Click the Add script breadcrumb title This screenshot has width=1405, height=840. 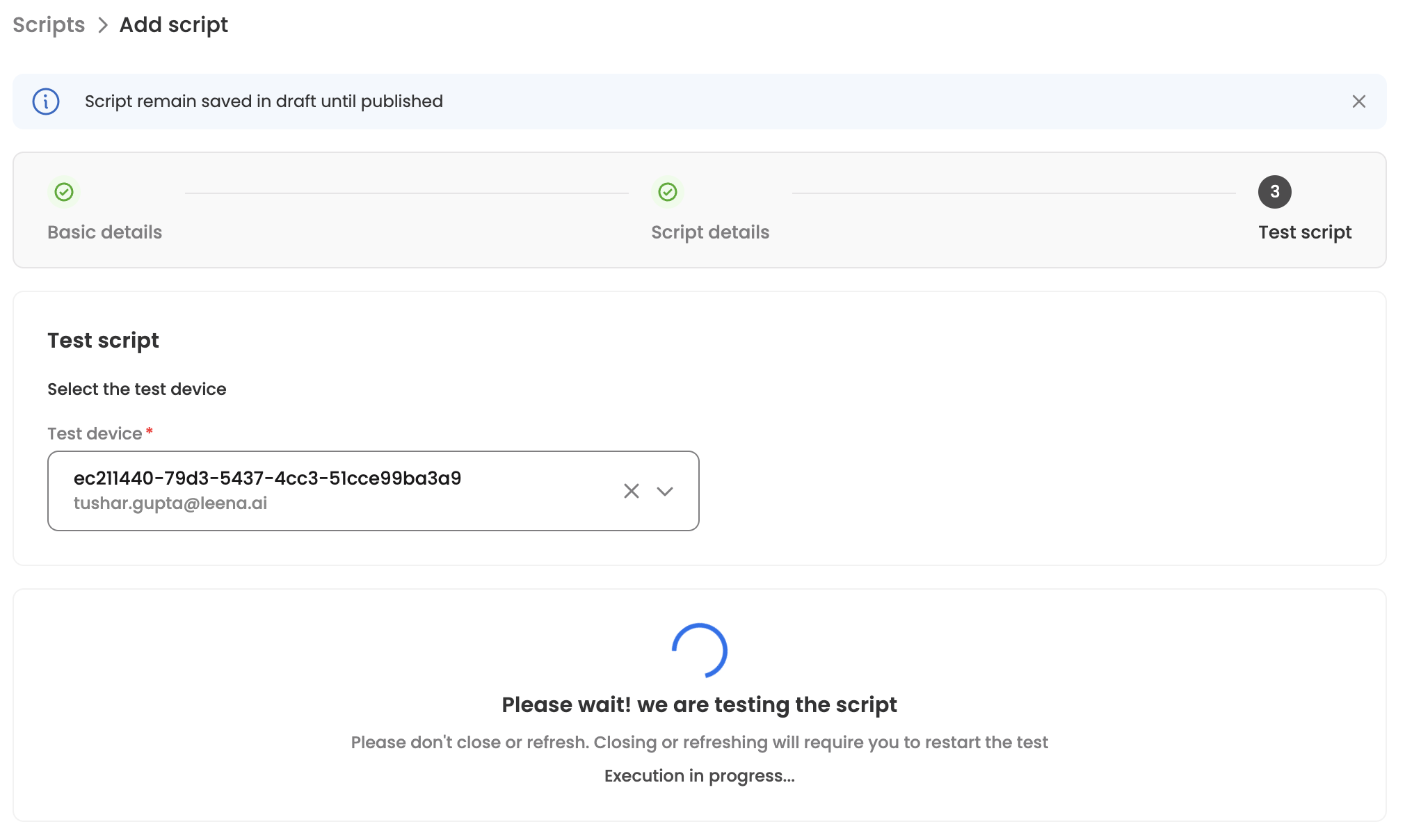point(173,25)
